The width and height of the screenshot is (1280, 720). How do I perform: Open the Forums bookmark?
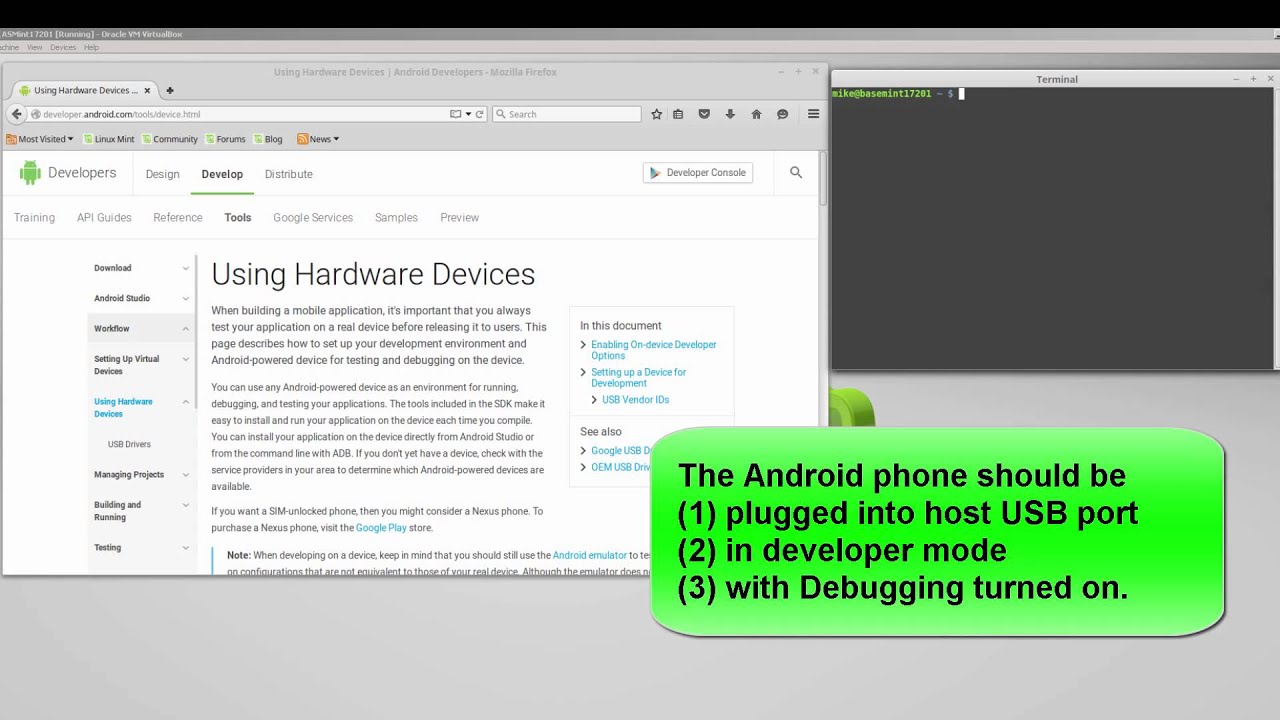tap(225, 139)
